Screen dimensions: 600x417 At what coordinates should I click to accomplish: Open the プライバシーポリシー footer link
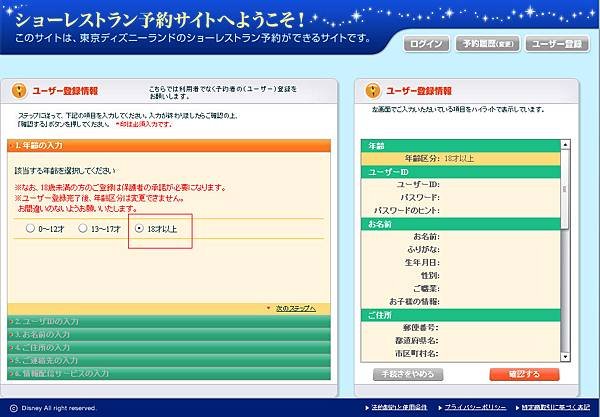[x=475, y=408]
